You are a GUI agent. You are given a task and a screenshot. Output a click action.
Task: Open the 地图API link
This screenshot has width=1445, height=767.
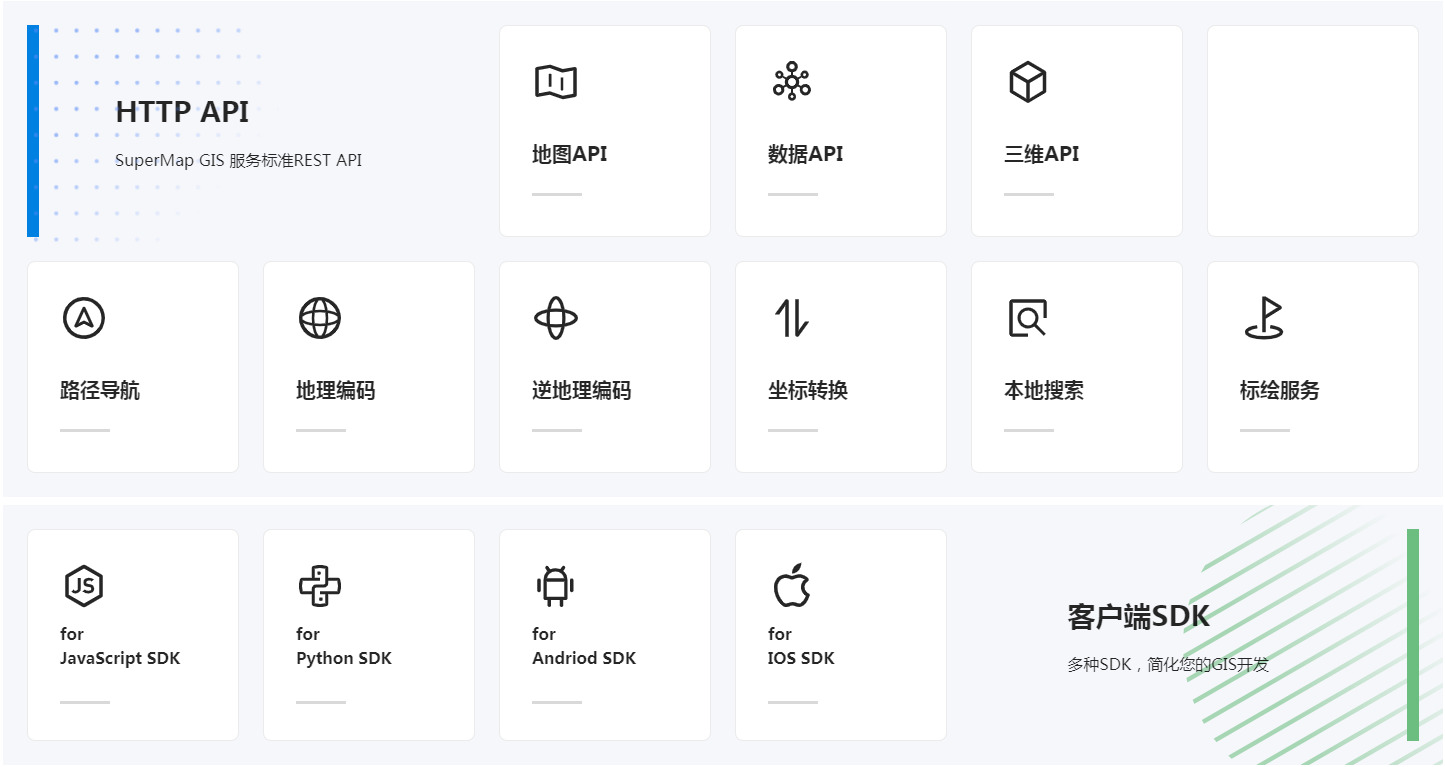point(570,154)
